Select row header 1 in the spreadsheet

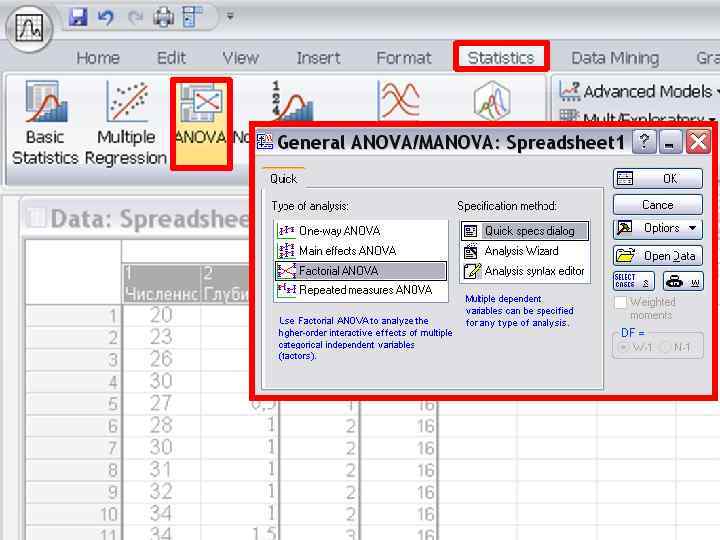tap(73, 315)
